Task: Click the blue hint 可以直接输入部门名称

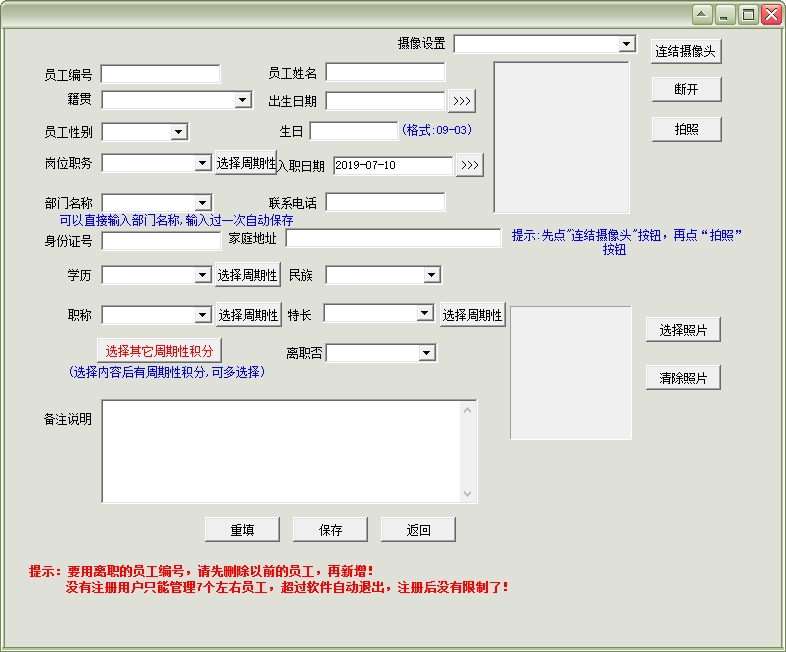Action: pyautogui.click(x=176, y=220)
